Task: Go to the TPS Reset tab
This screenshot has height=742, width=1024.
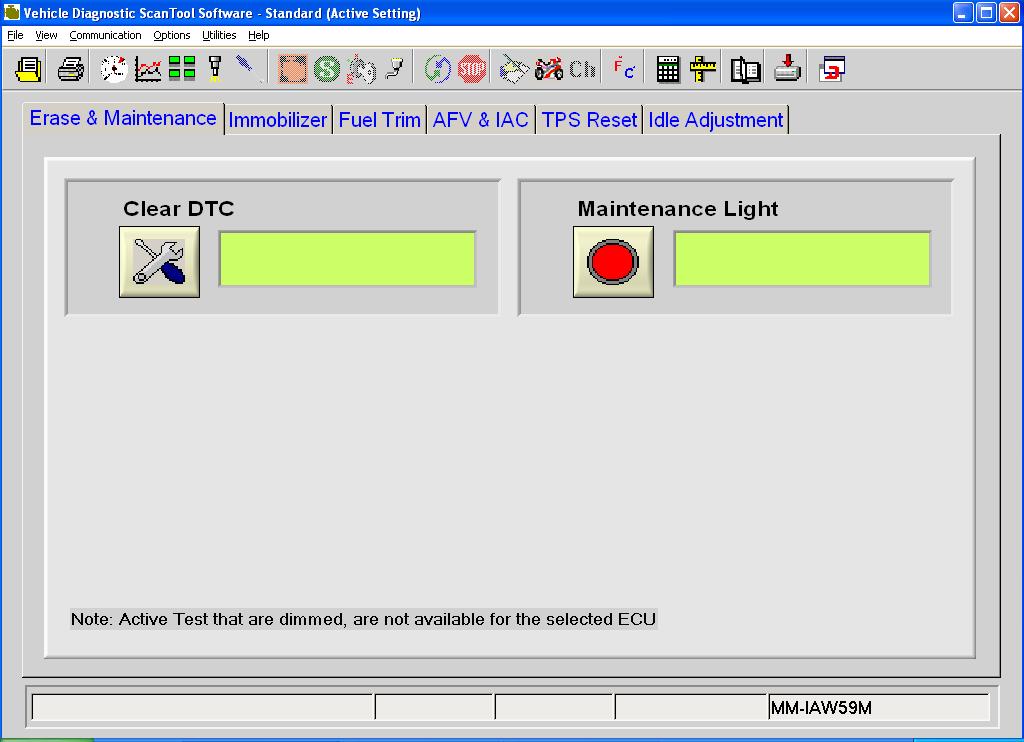Action: tap(589, 120)
